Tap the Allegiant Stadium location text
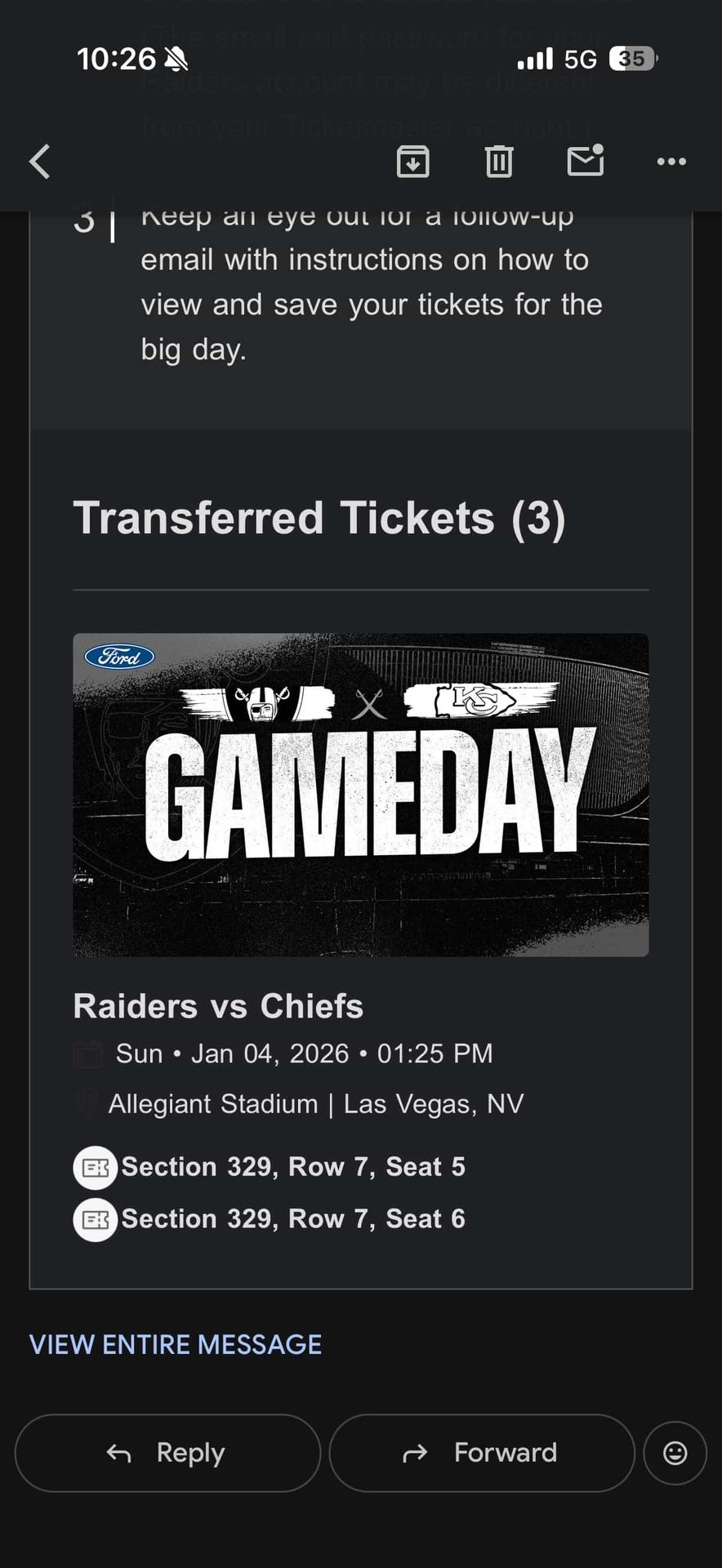The height and width of the screenshot is (1568, 722). tap(316, 1103)
